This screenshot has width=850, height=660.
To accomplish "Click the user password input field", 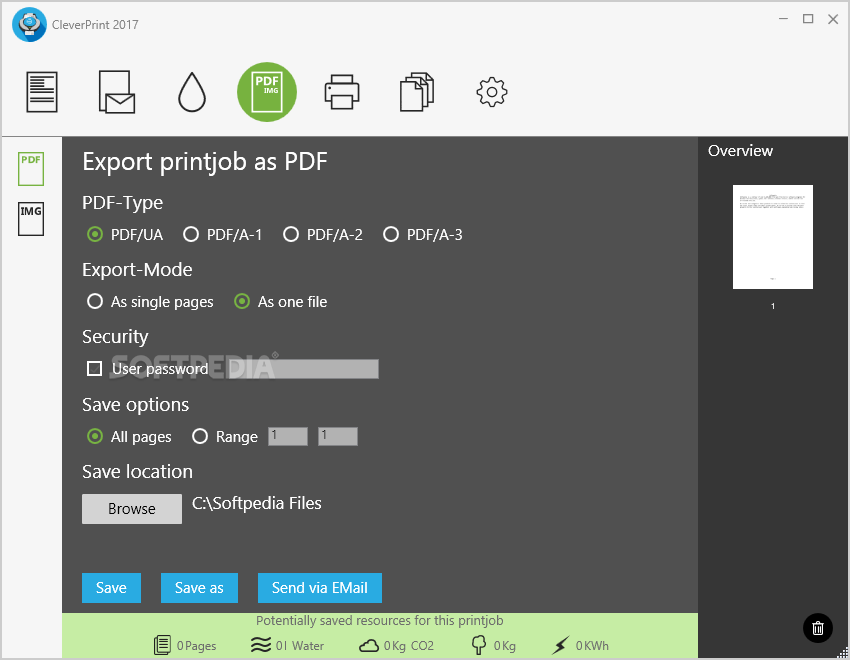I will 304,369.
